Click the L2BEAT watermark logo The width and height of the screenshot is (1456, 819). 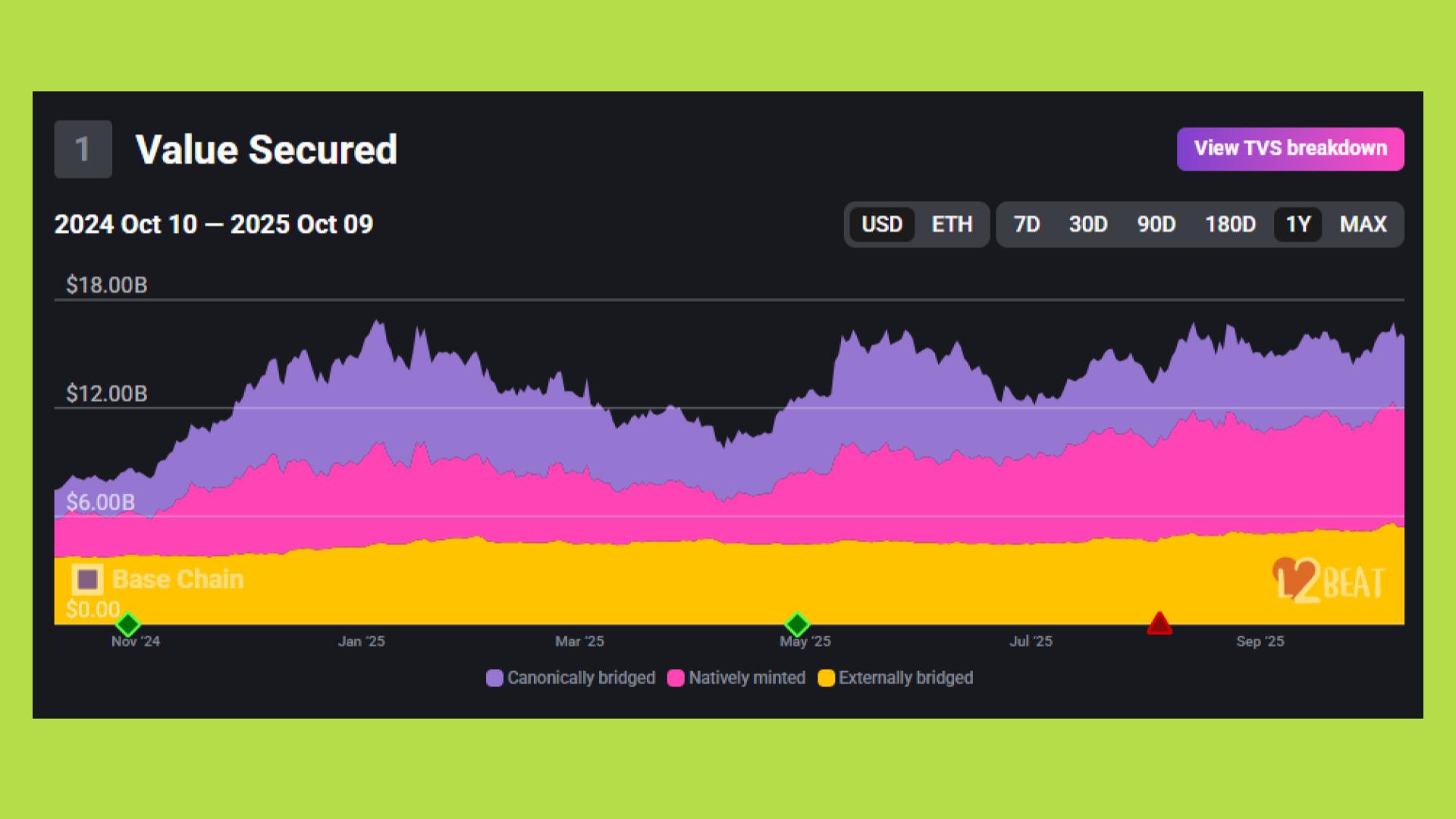pyautogui.click(x=1330, y=582)
